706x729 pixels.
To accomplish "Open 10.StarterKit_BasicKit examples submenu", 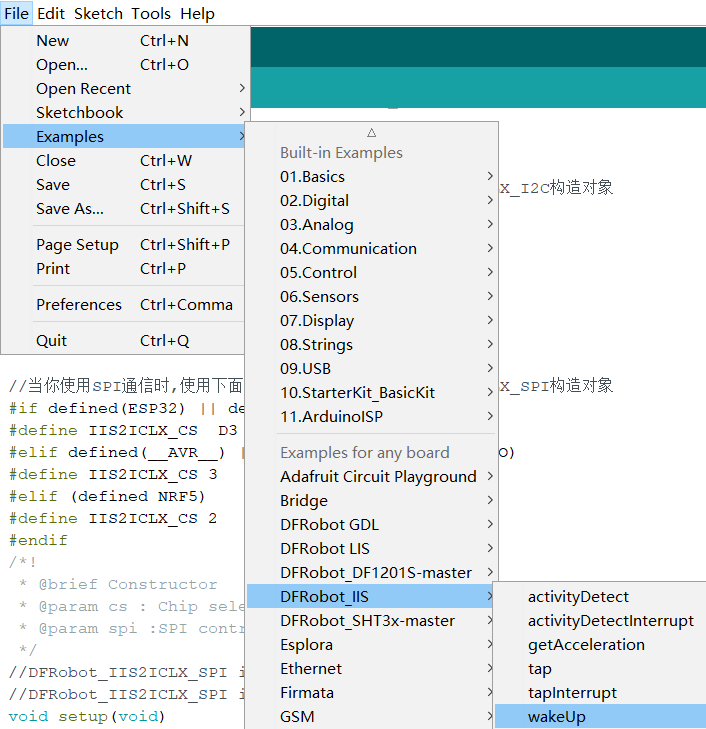I will pyautogui.click(x=372, y=392).
